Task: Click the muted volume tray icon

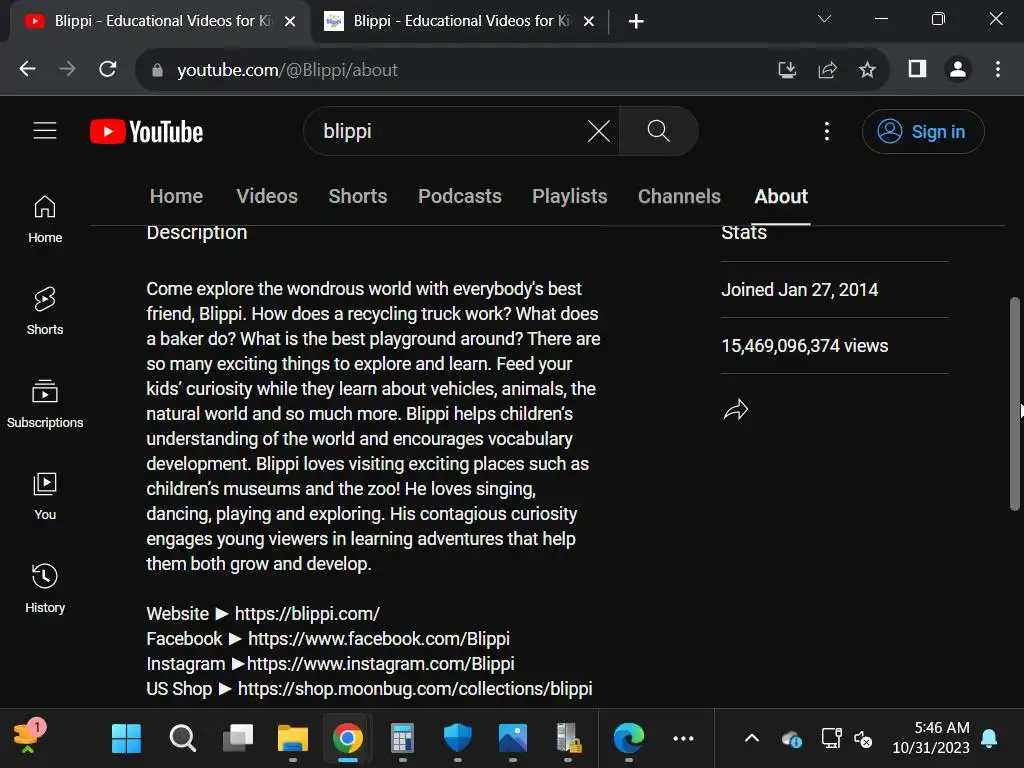Action: coord(863,739)
